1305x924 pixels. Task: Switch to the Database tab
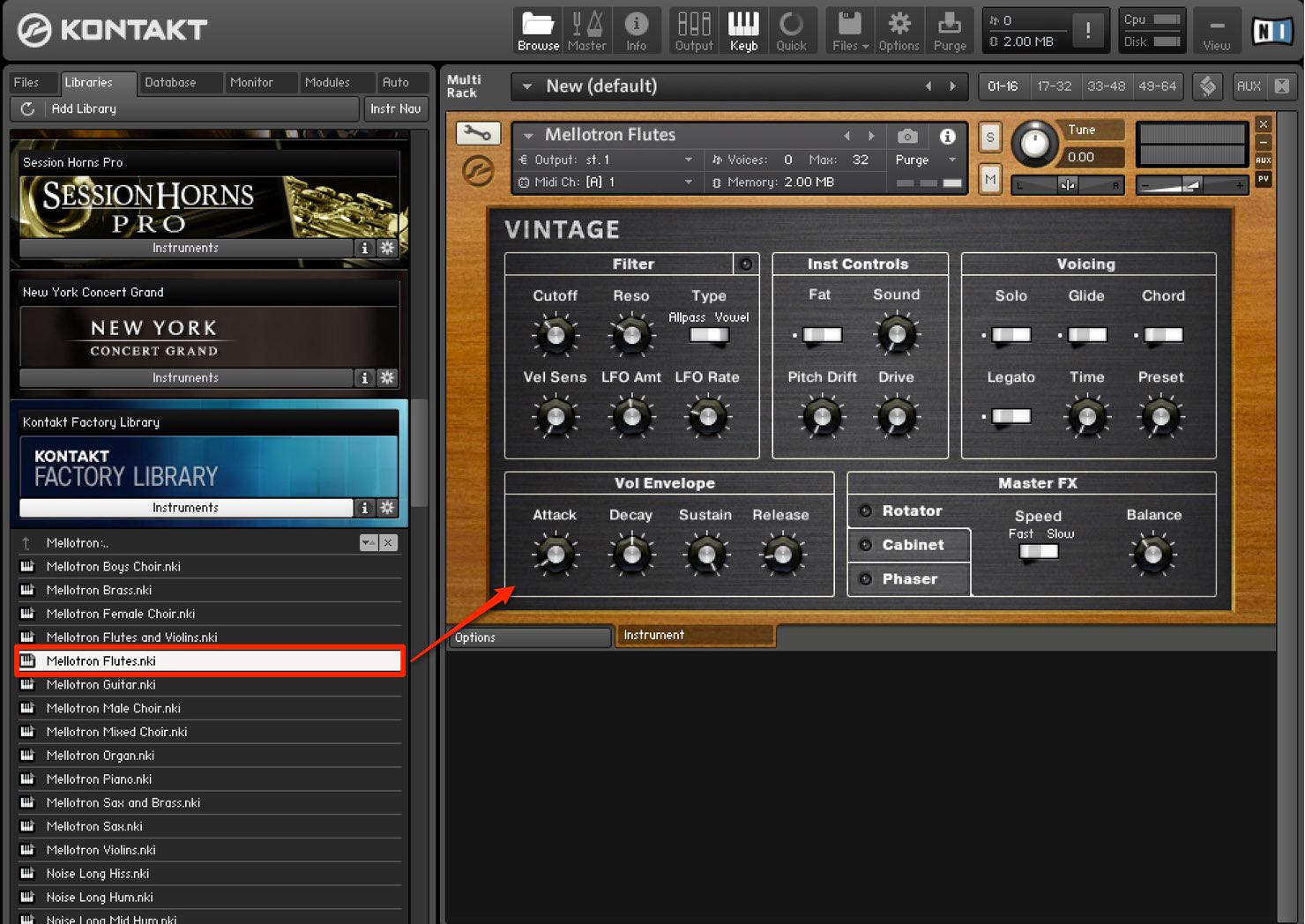pos(170,82)
